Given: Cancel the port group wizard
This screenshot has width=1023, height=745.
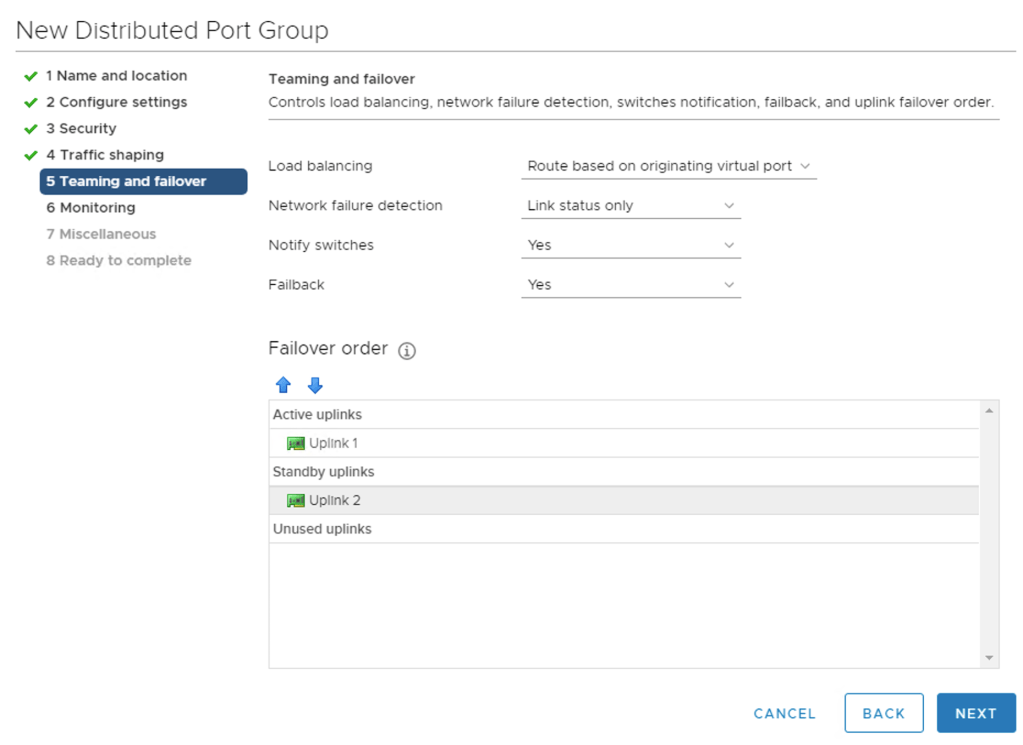Looking at the screenshot, I should [x=784, y=713].
